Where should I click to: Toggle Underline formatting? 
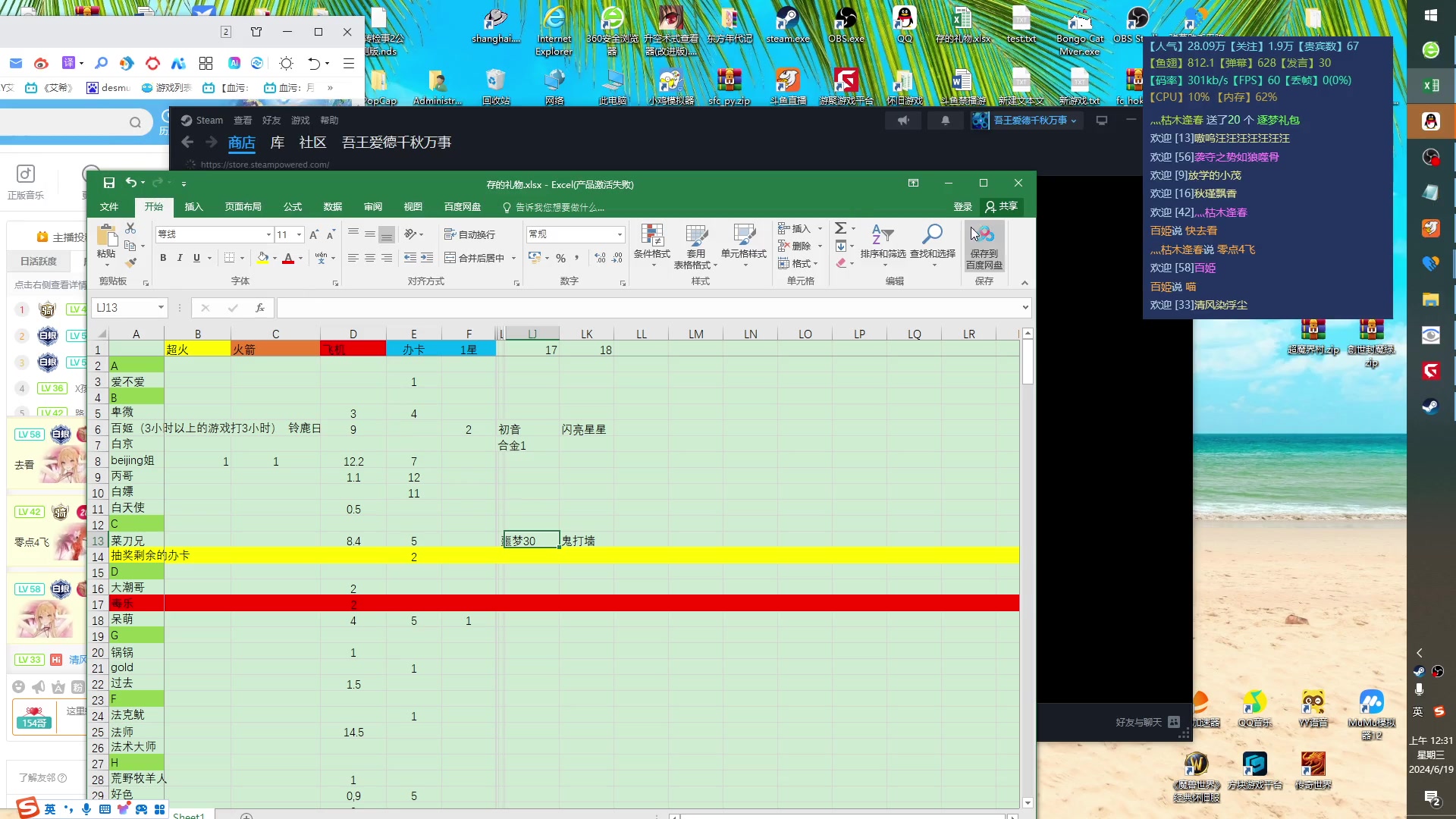coord(196,259)
